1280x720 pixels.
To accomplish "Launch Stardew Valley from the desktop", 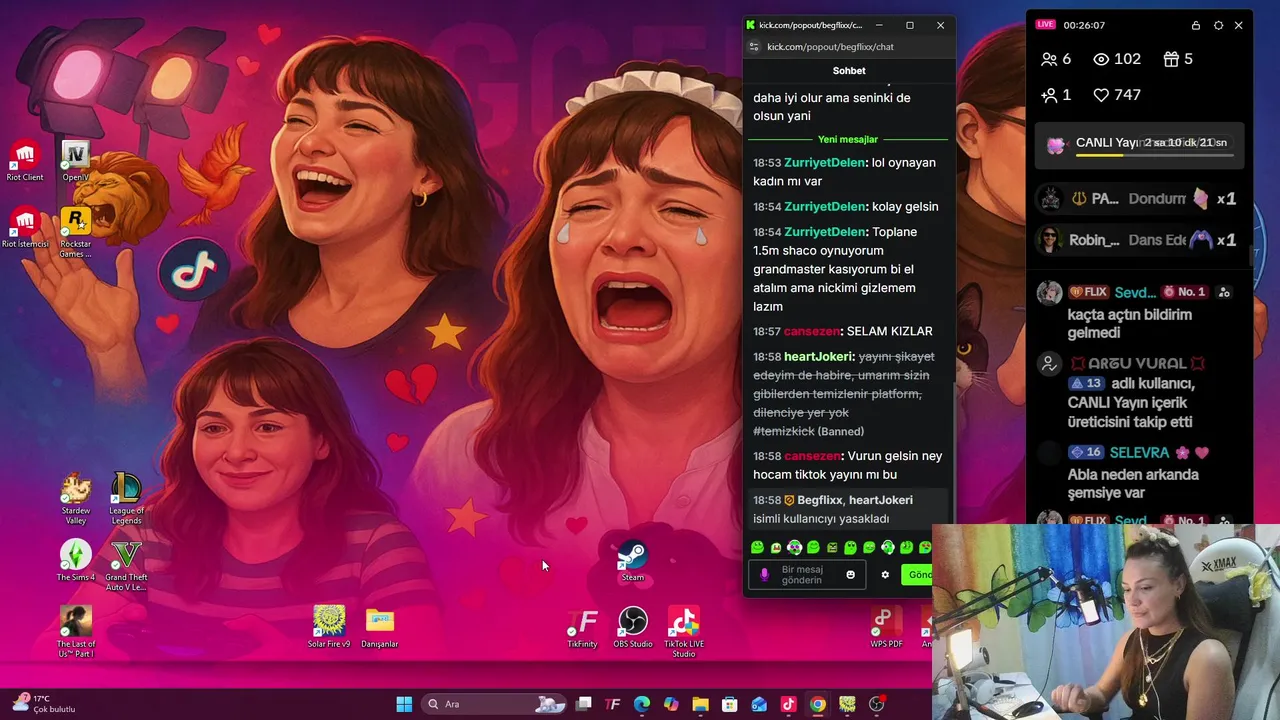I will pos(75,500).
